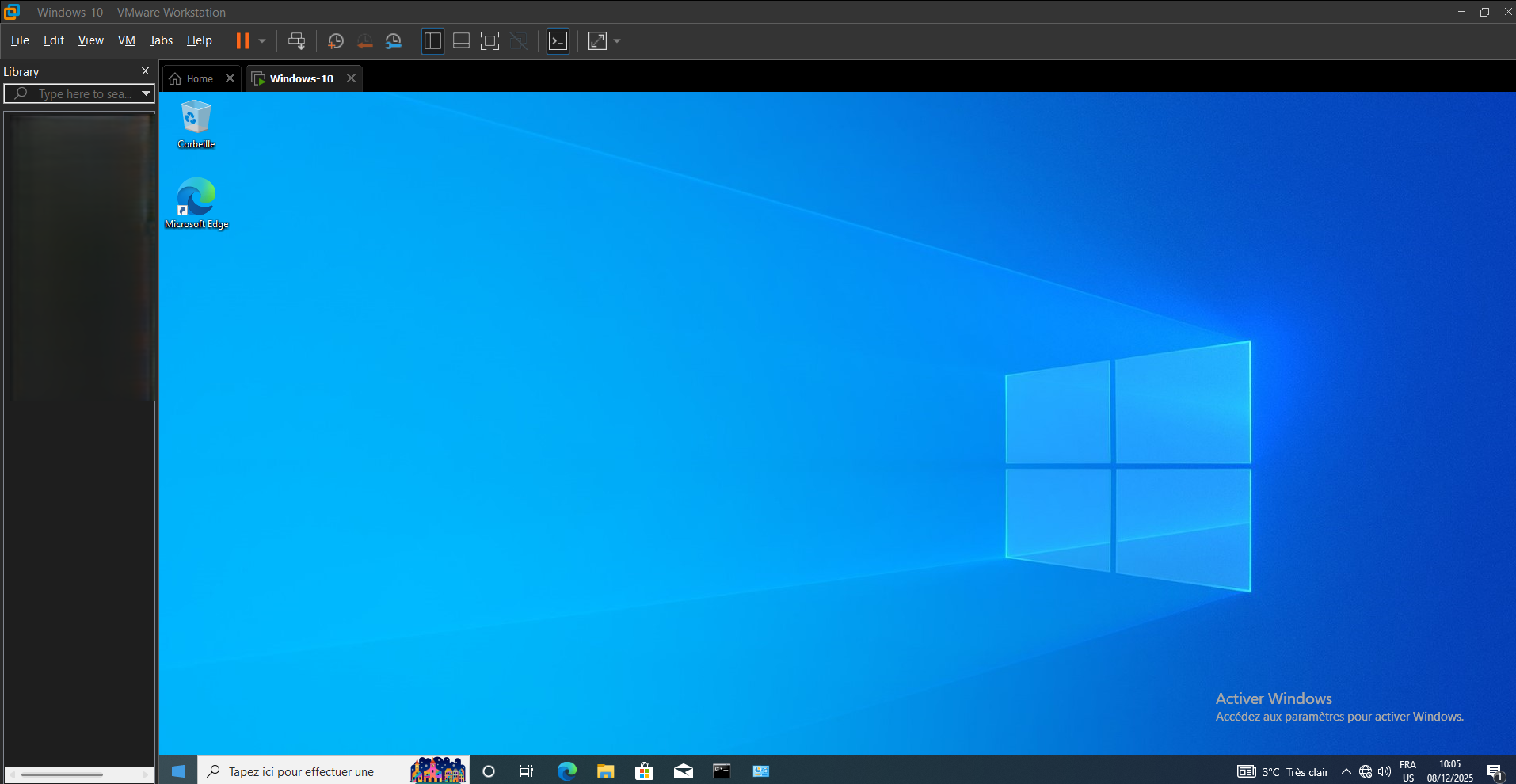The height and width of the screenshot is (784, 1516).
Task: Expand the power options dropdown arrow
Action: 262,41
